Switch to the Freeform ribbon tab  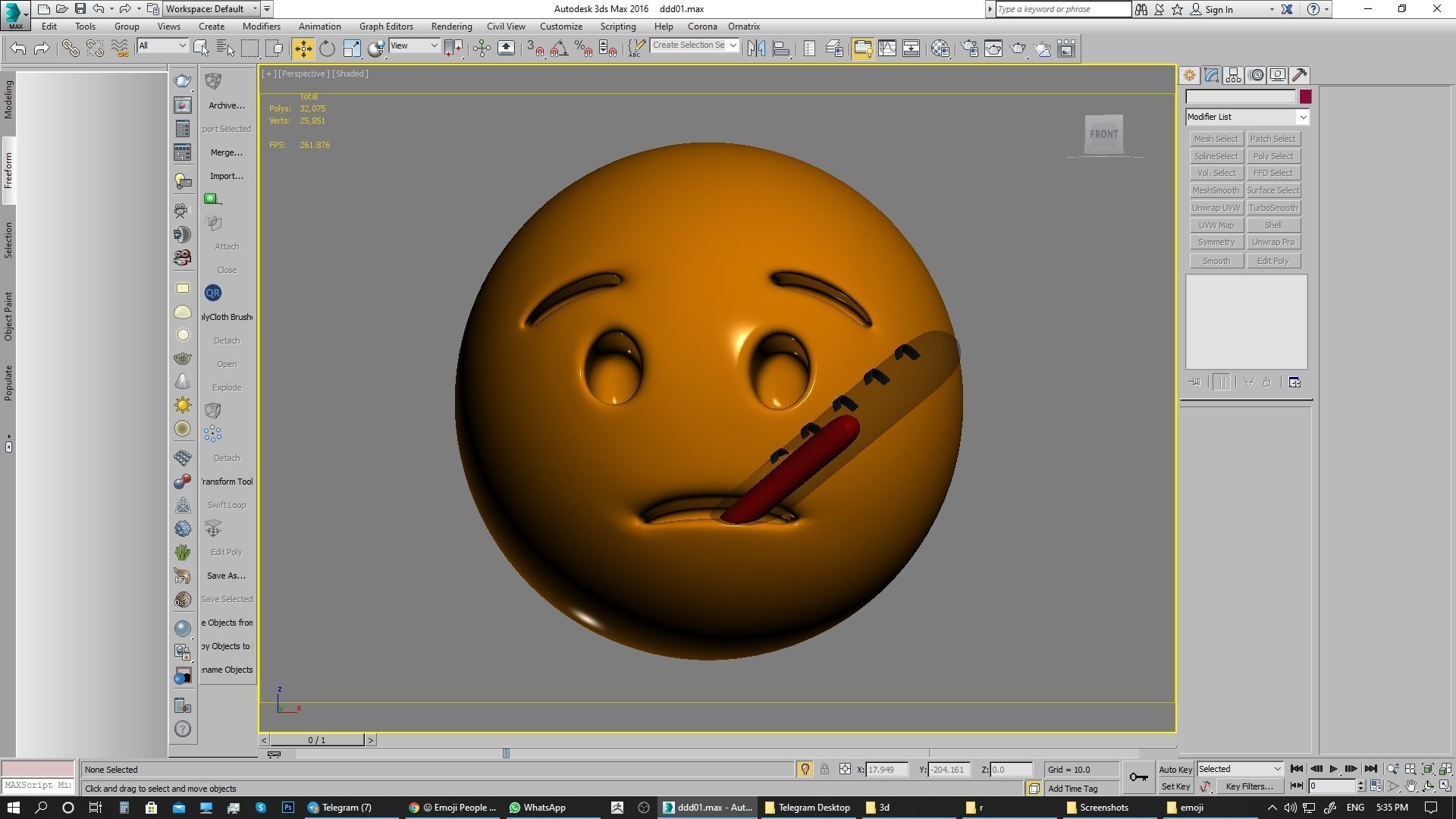tap(8, 171)
